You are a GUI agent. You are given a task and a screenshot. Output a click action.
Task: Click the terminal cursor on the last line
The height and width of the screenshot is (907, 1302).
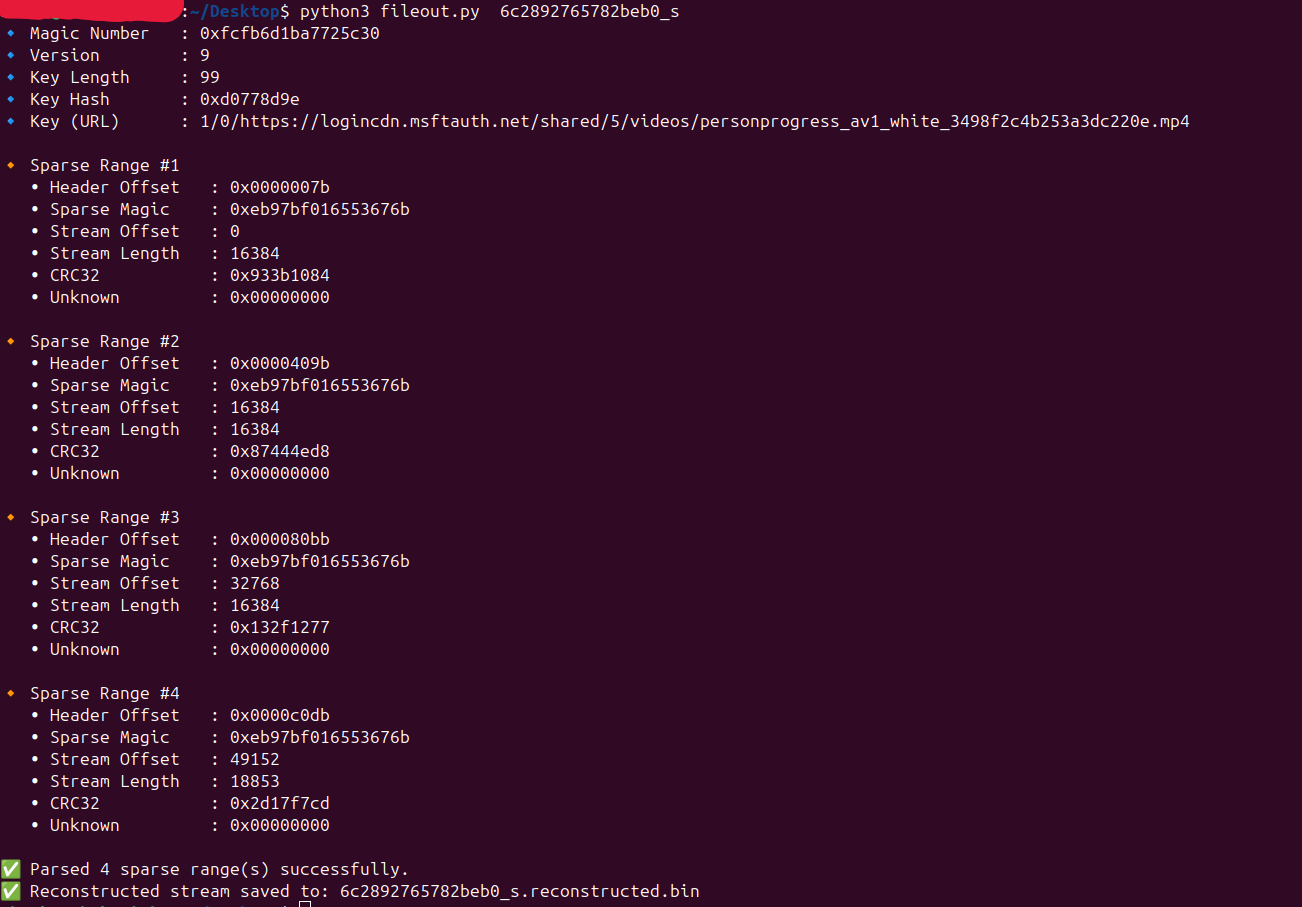click(306, 903)
